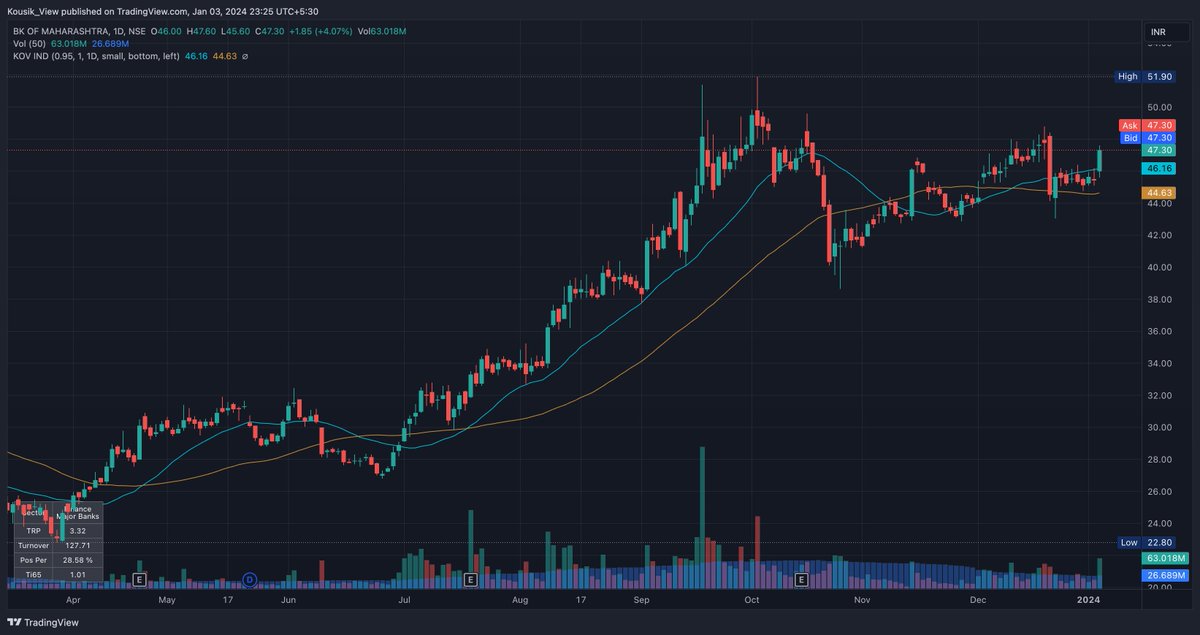Click the orange 44.63 moving average label

(x=1160, y=192)
